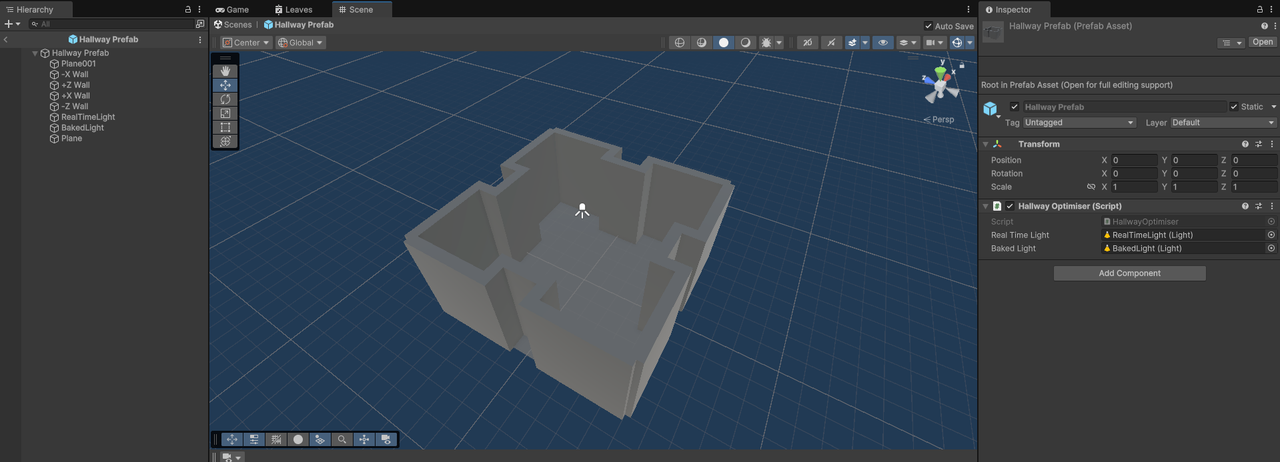Toggle Hallway Optimiser script enabled checkbox

(x=1010, y=206)
